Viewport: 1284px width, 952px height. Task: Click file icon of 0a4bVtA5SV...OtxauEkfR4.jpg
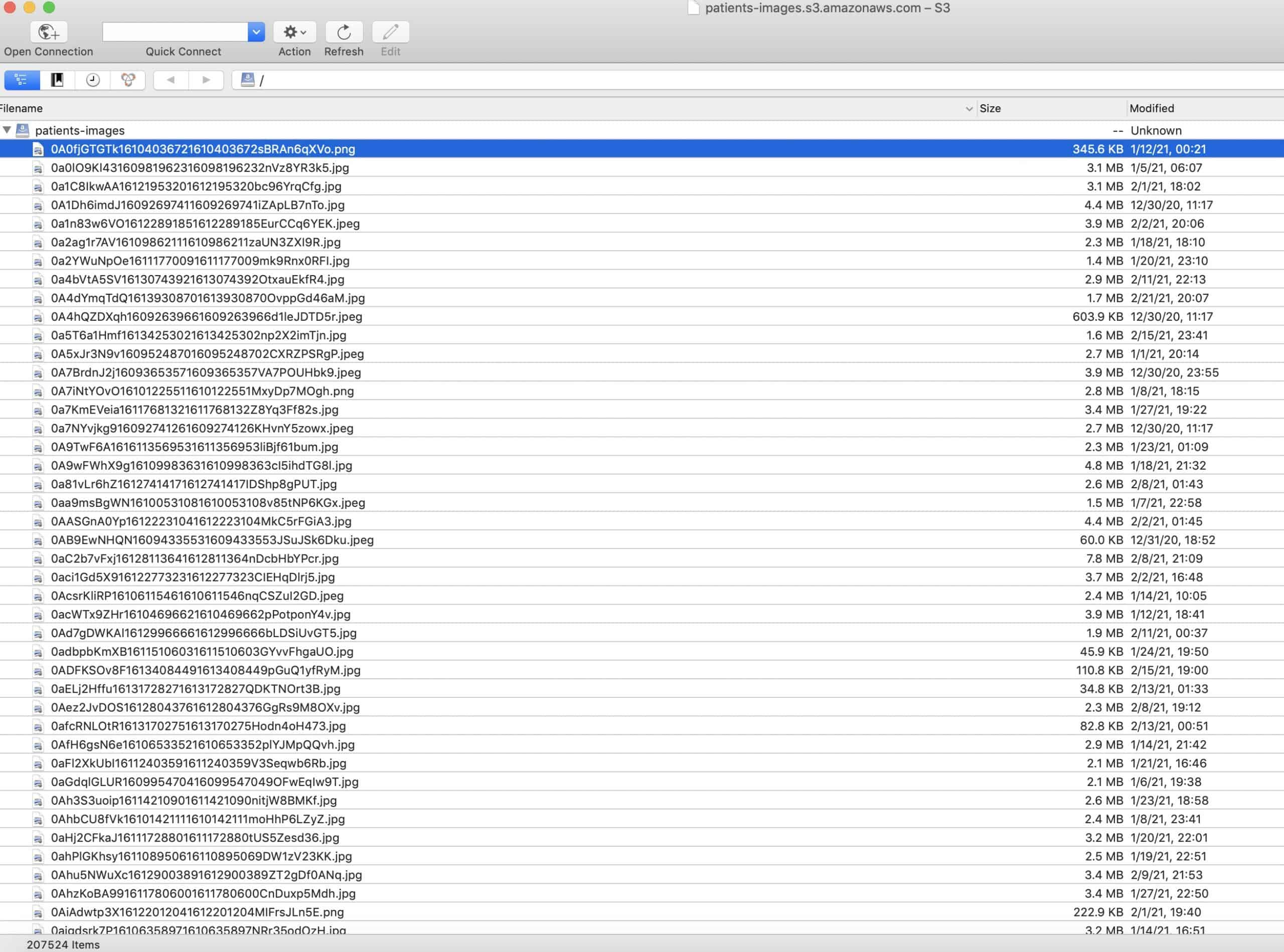38,280
